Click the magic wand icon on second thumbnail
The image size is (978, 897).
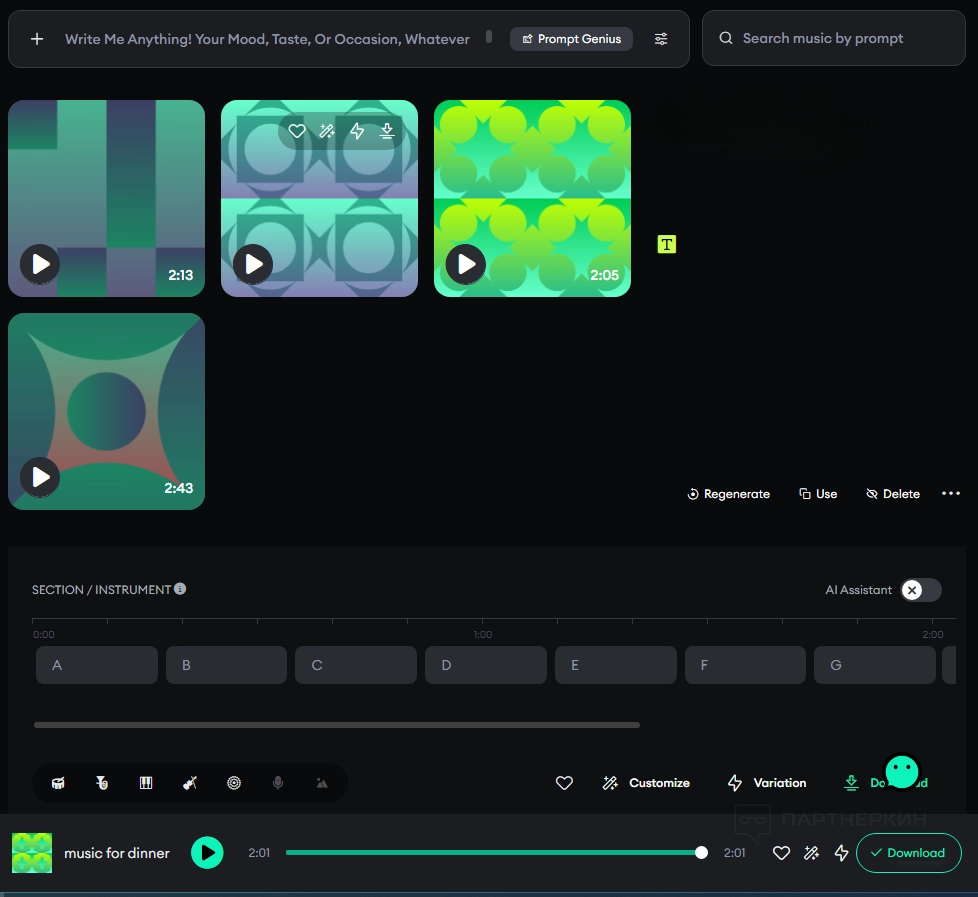pos(327,131)
